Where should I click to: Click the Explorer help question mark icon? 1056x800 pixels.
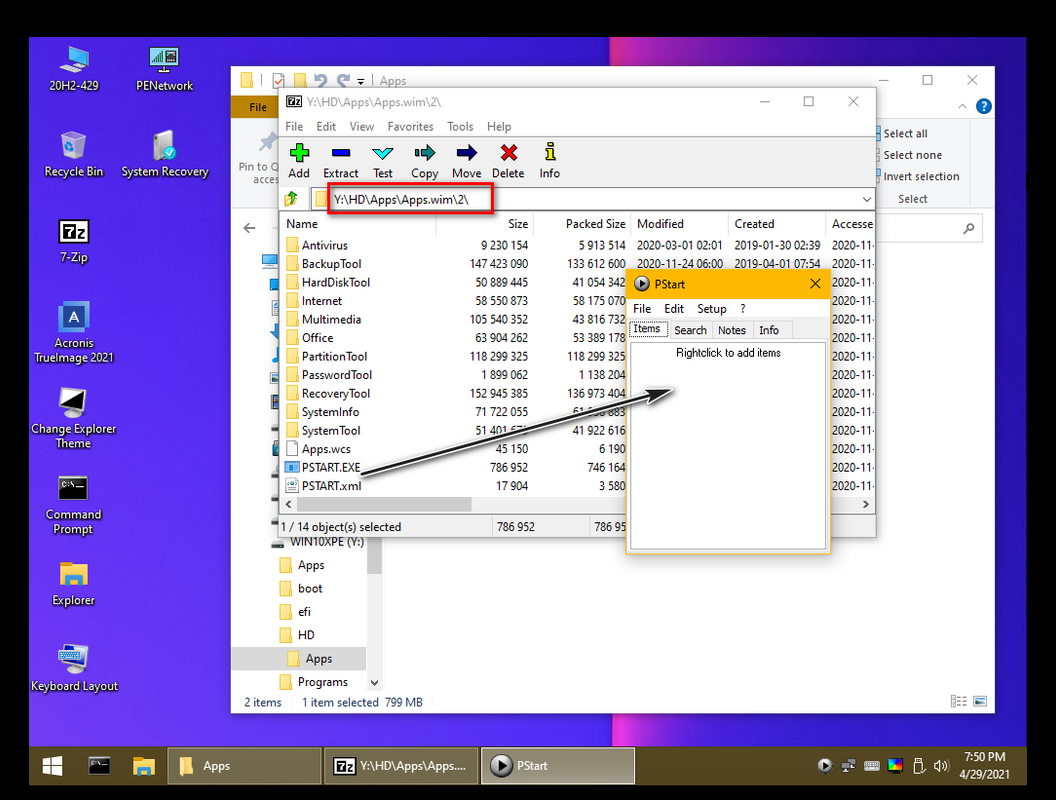[x=983, y=106]
